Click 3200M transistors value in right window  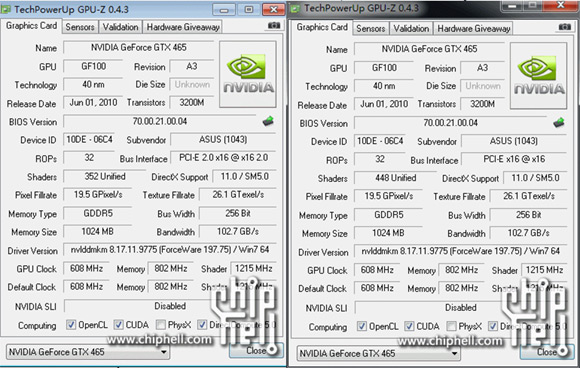(x=482, y=104)
